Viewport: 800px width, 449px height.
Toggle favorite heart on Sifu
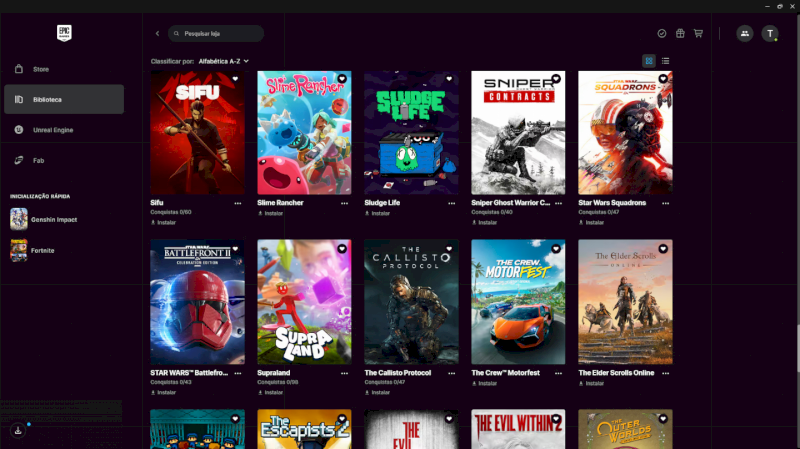click(235, 79)
